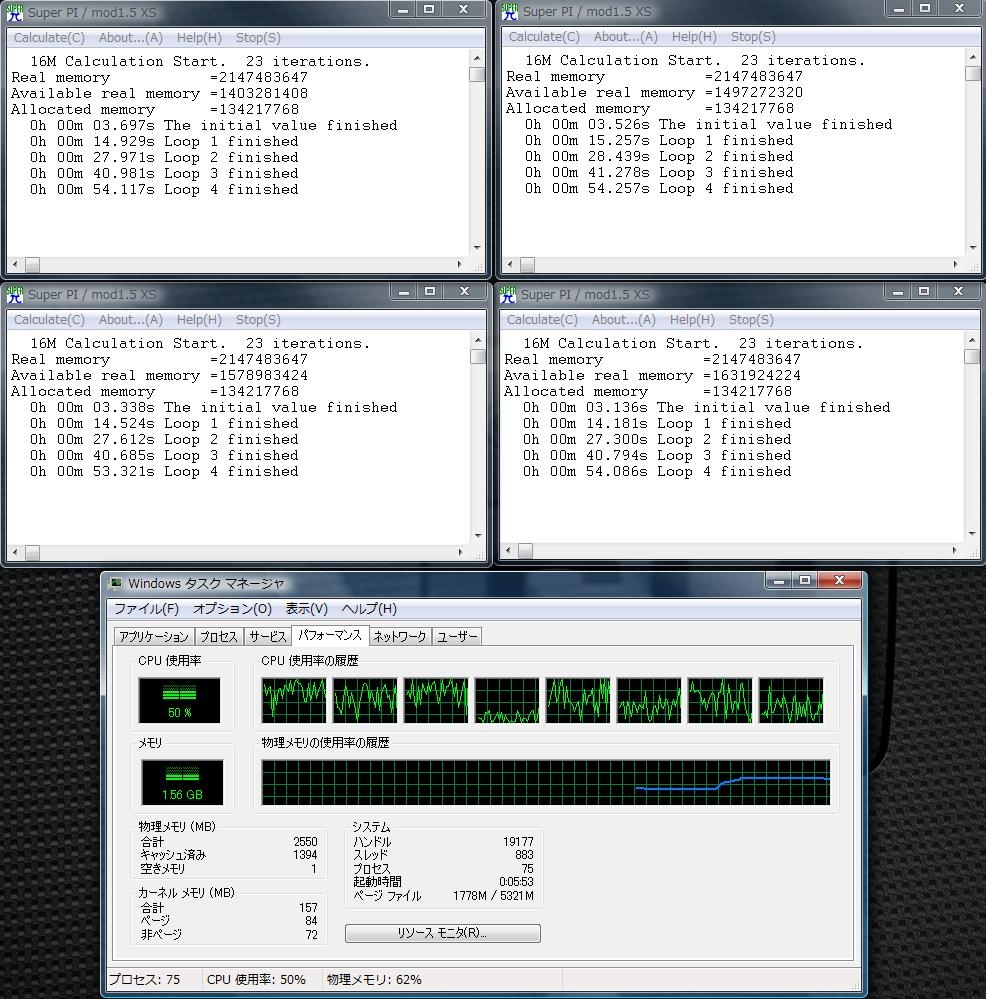This screenshot has width=986, height=999.
Task: Click the メモリ 1.56 GB gauge
Action: coord(182,782)
